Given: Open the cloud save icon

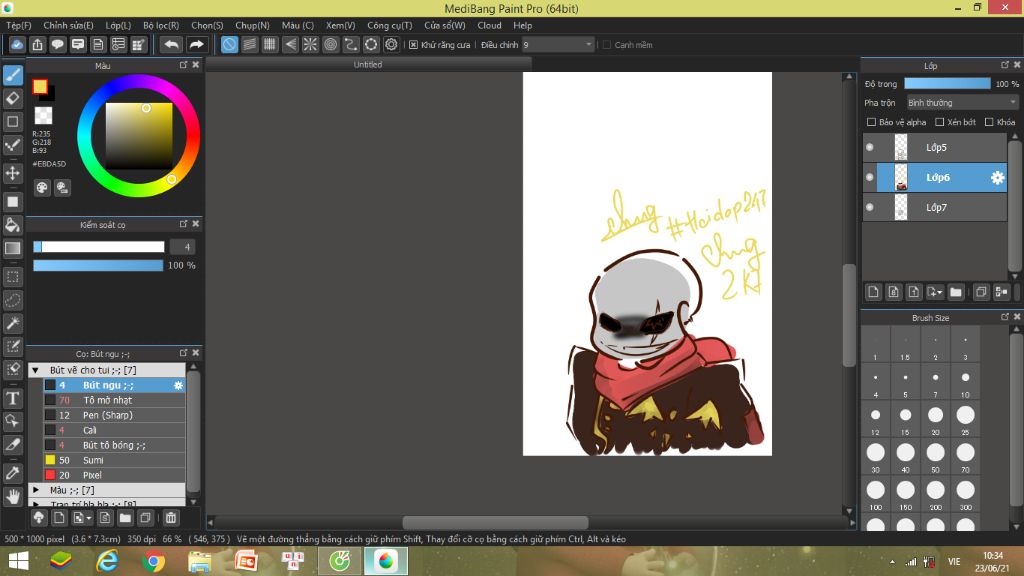Looking at the screenshot, I should (x=18, y=44).
